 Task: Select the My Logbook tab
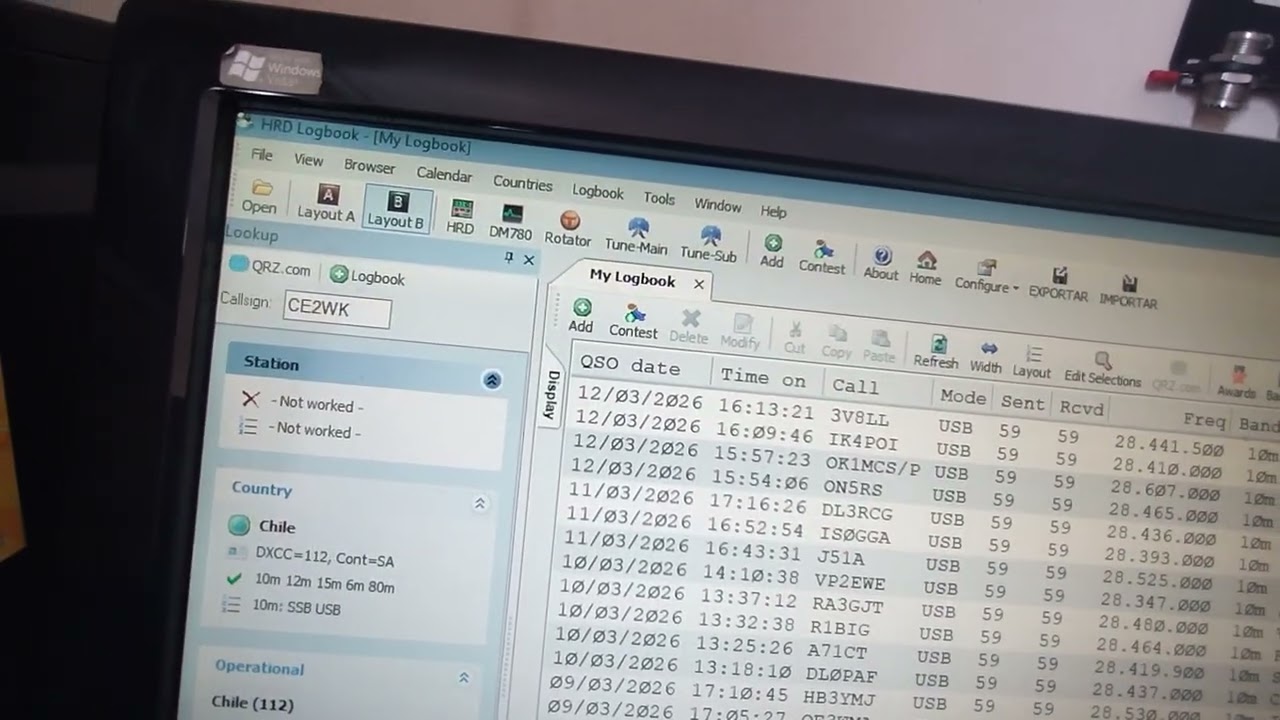click(632, 278)
